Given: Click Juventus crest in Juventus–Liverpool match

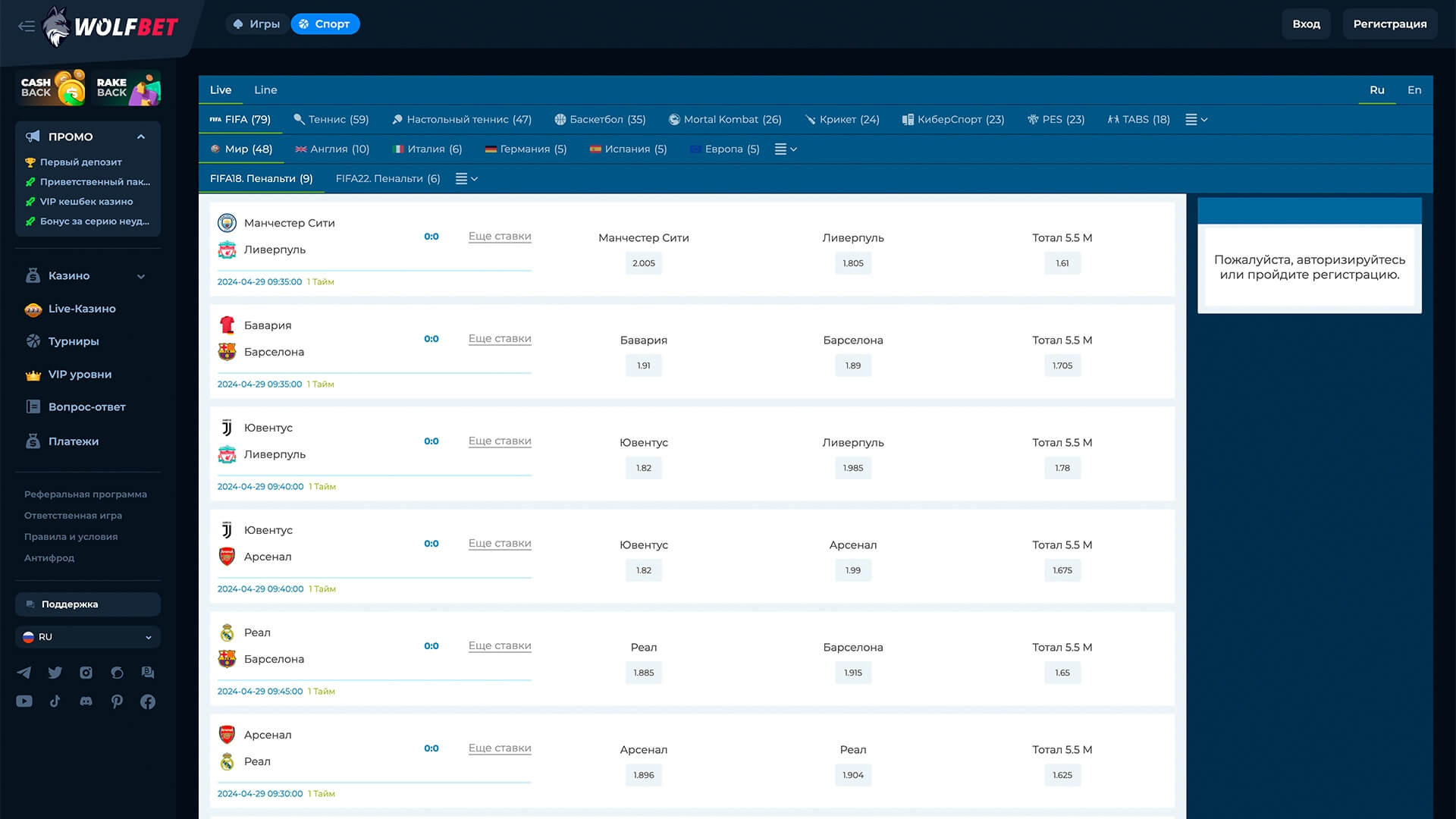Looking at the screenshot, I should pos(227,428).
